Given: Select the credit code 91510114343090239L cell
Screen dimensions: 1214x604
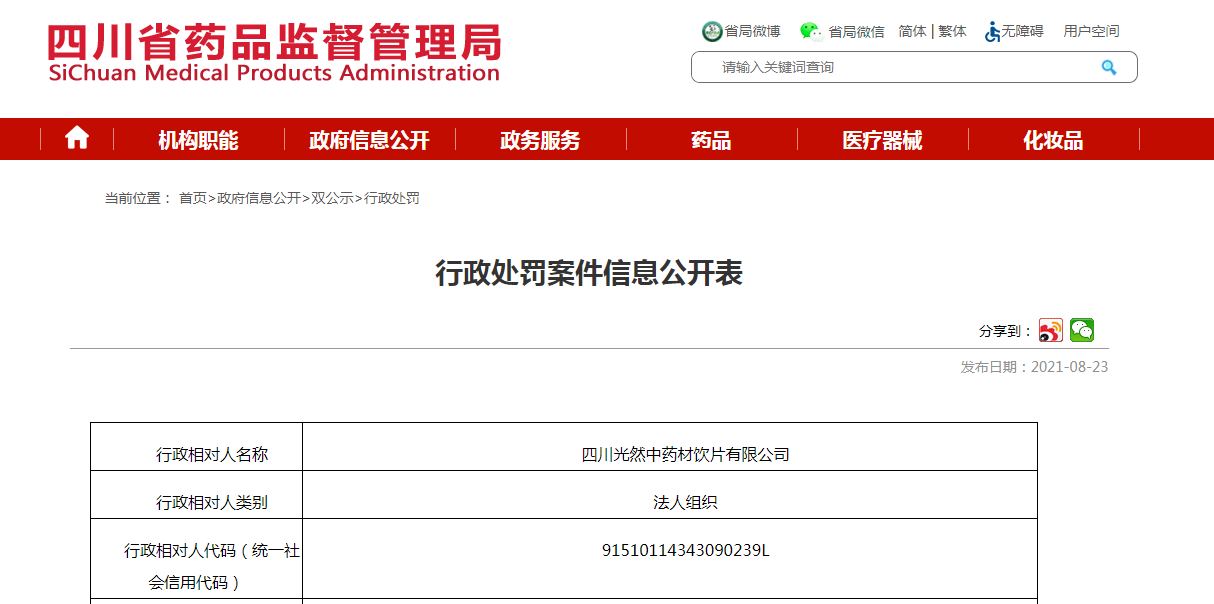Looking at the screenshot, I should (670, 559).
